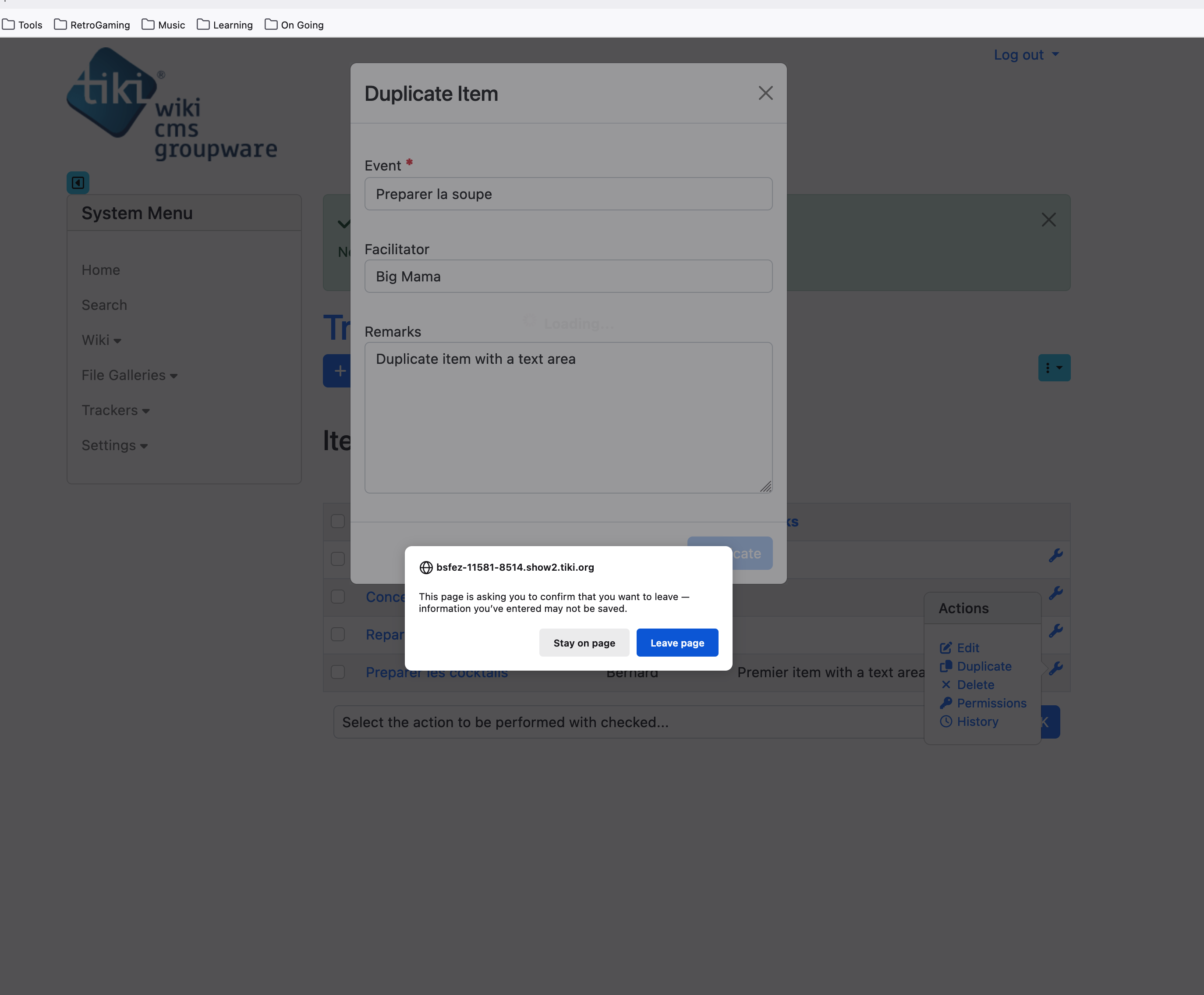This screenshot has width=1204, height=995.
Task: Open the On Going bookmarks folder
Action: coord(294,25)
